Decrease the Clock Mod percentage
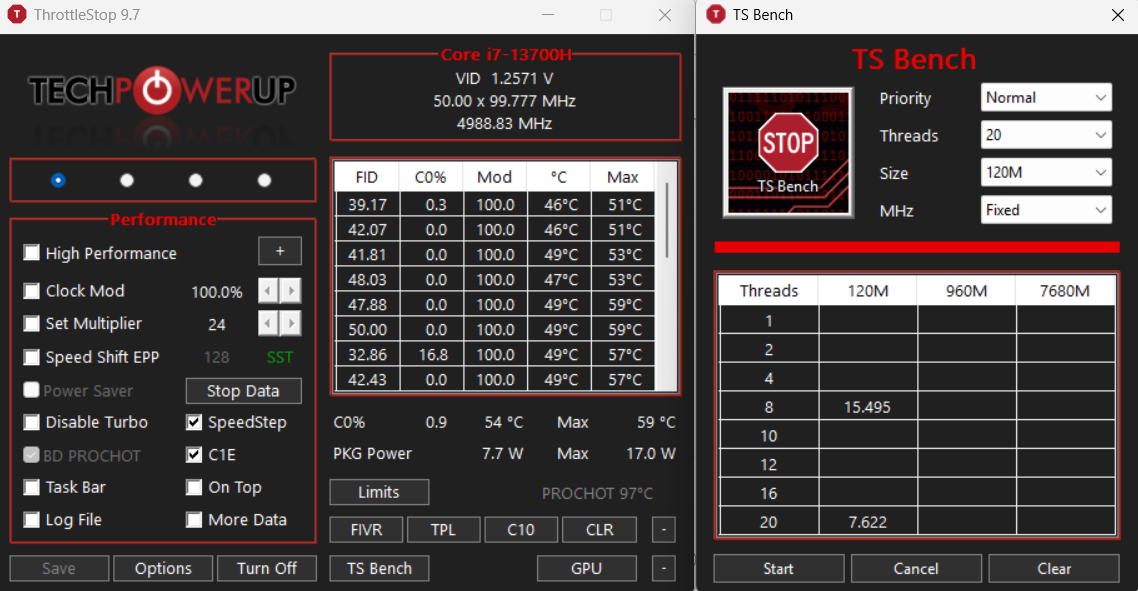The height and width of the screenshot is (591, 1138). pyautogui.click(x=269, y=291)
